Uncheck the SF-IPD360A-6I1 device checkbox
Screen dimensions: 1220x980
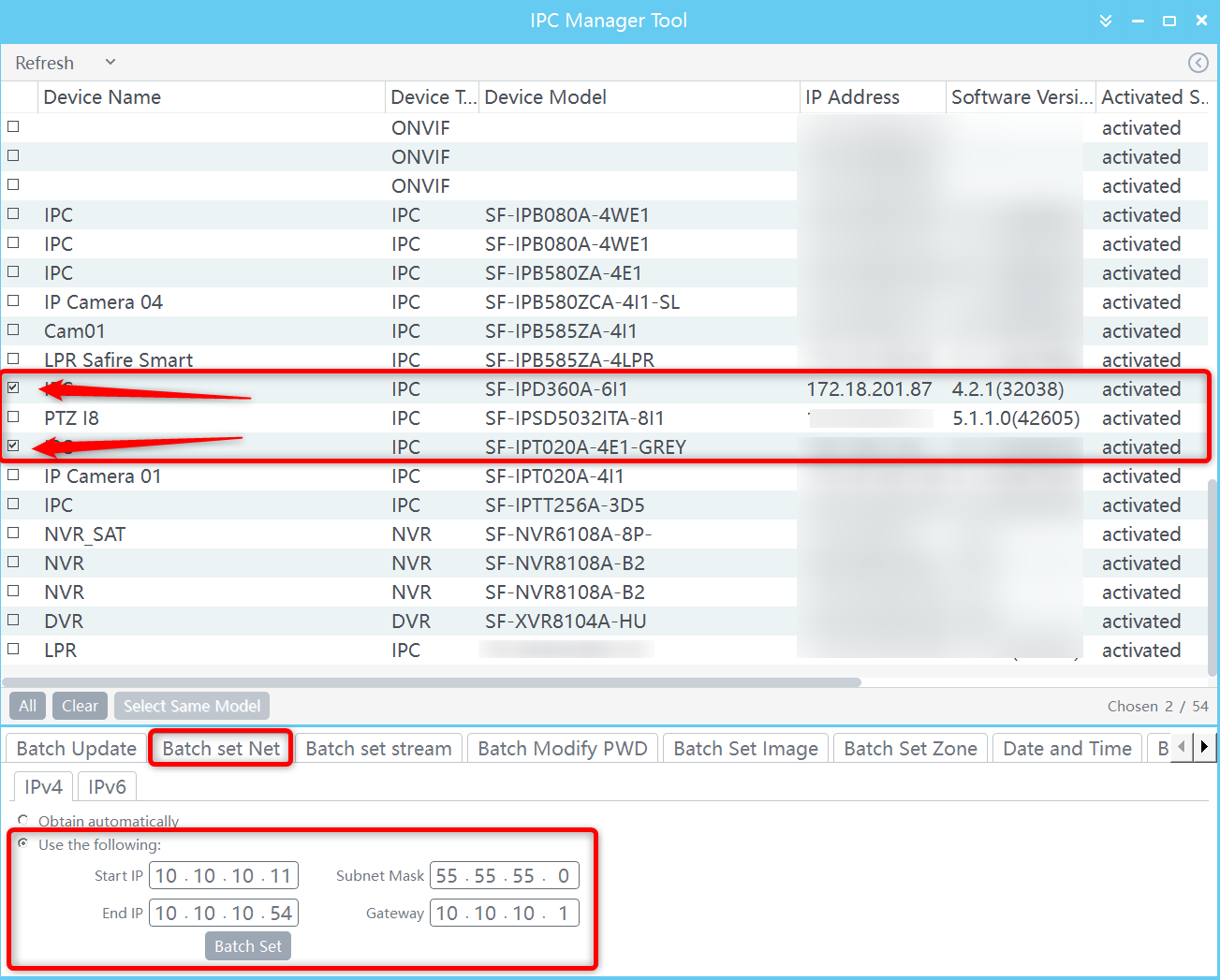tap(13, 388)
